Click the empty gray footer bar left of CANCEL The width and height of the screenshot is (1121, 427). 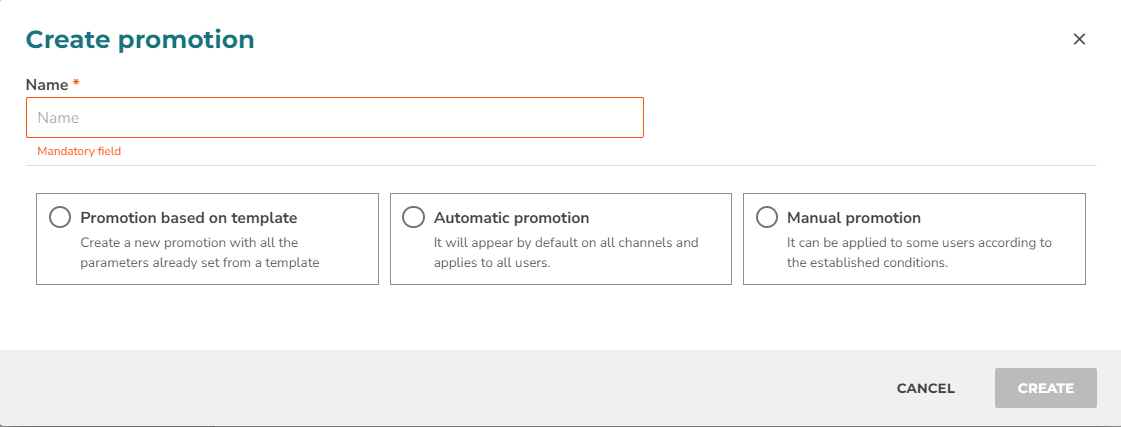[x=443, y=388]
